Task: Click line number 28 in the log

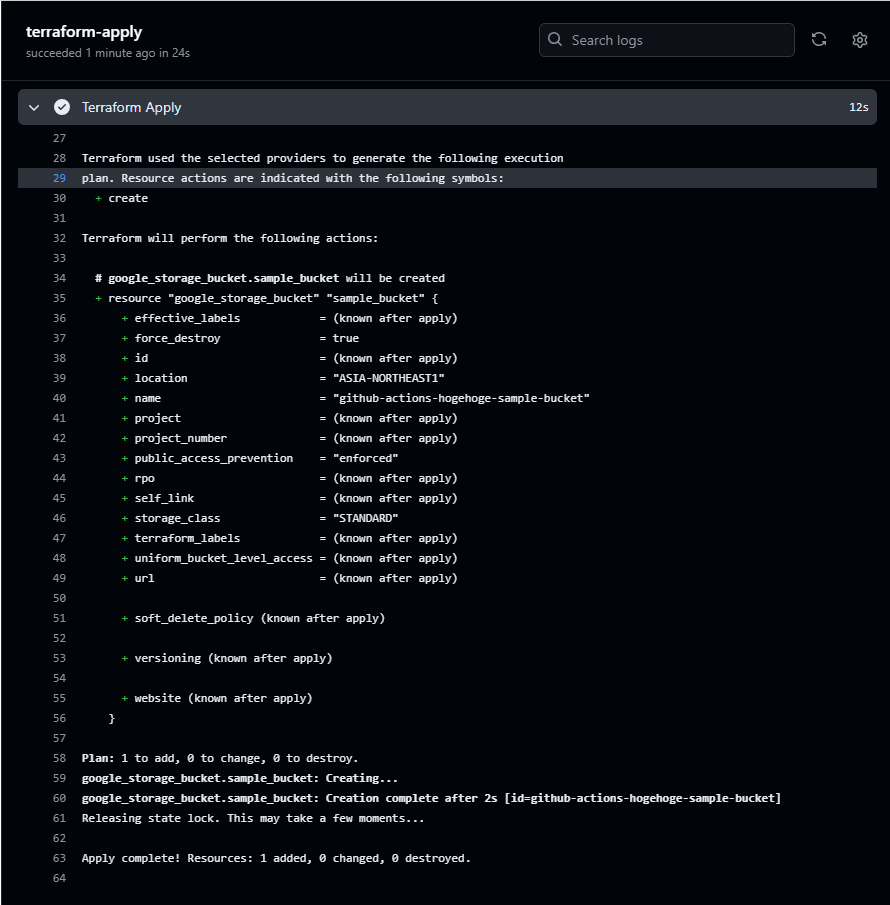Action: tap(59, 158)
